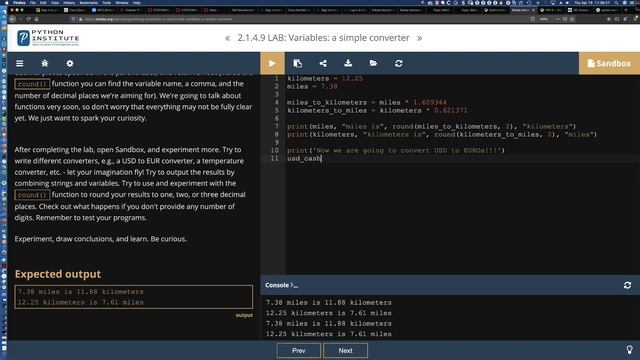Click expected output line '12.25 kilometers is 7.61 miles'

point(80,302)
